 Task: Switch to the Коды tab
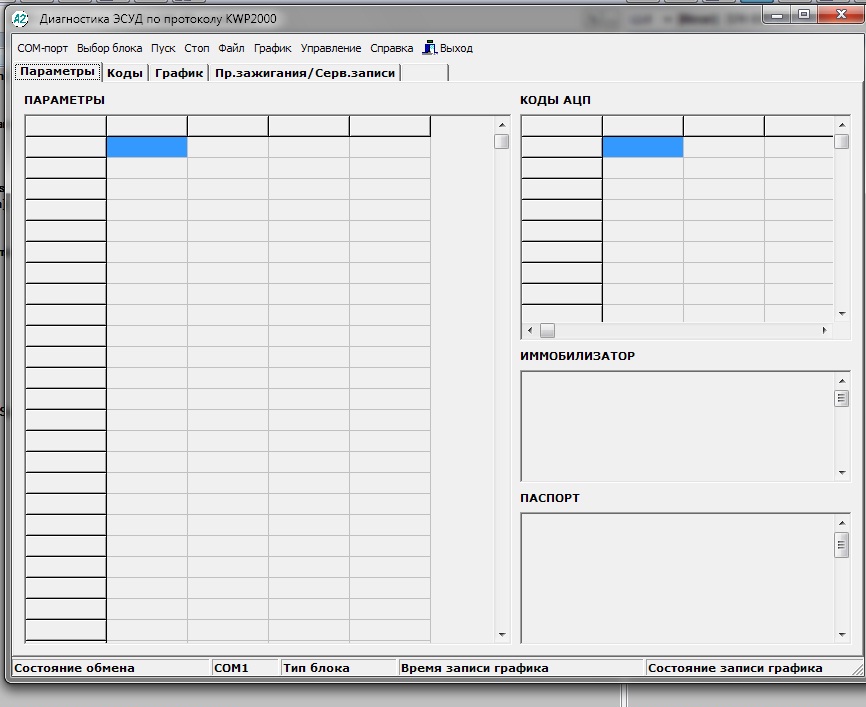point(125,73)
